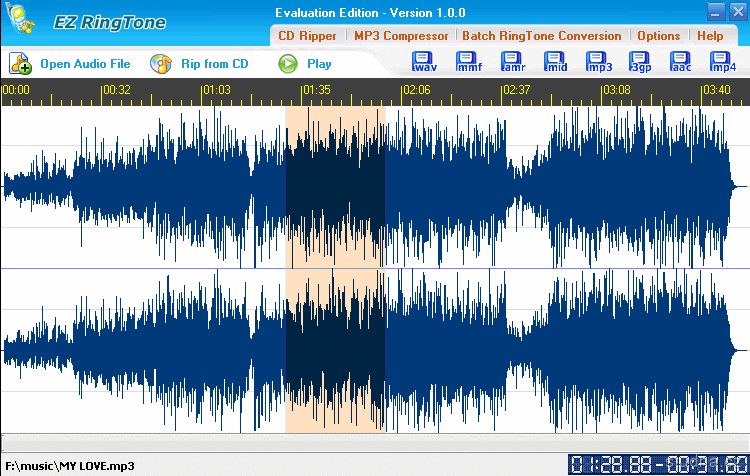The height and width of the screenshot is (476, 750).
Task: Click the horizontal scrollbar below waveform
Action: (375, 441)
